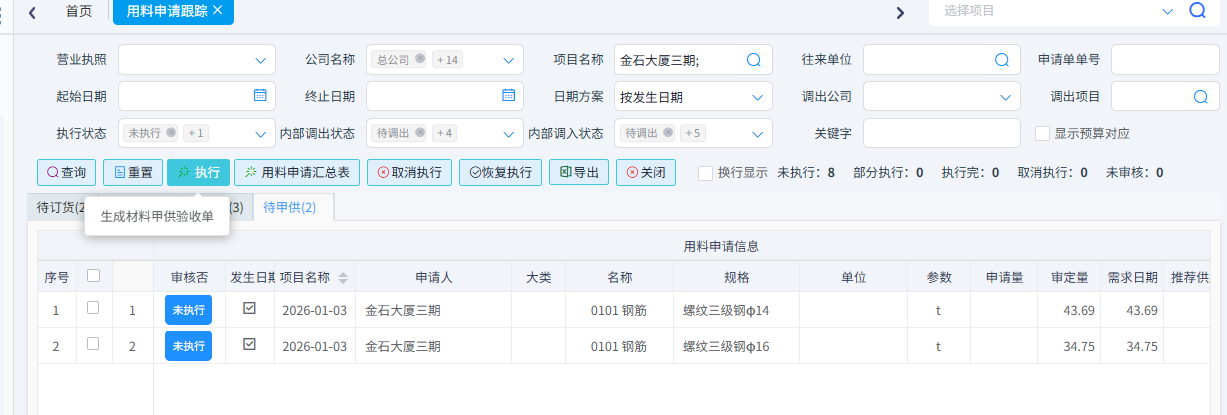
Task: Expand the 调出公司 dropdown
Action: pos(1005,97)
